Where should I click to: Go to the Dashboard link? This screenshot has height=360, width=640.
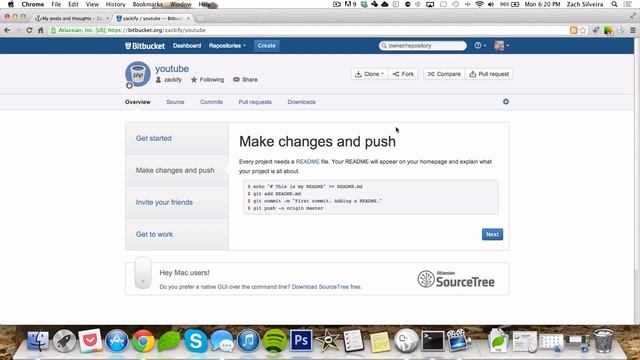pos(187,46)
